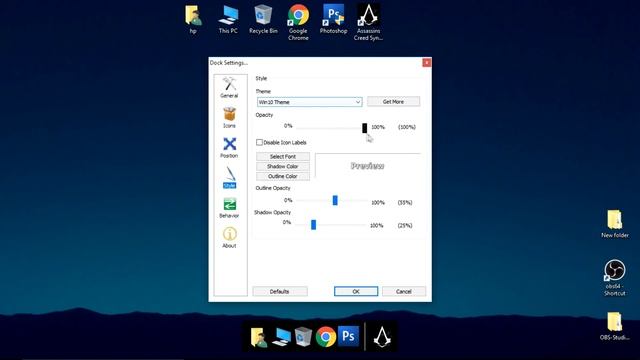Click the label font Preview area

point(367,166)
